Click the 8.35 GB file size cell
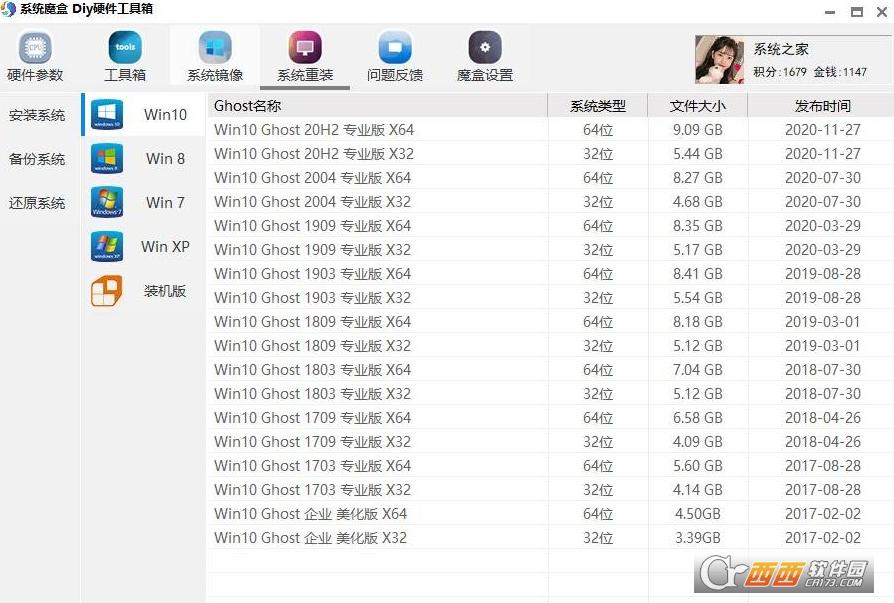Screen dimensions: 894x603 coord(697,226)
